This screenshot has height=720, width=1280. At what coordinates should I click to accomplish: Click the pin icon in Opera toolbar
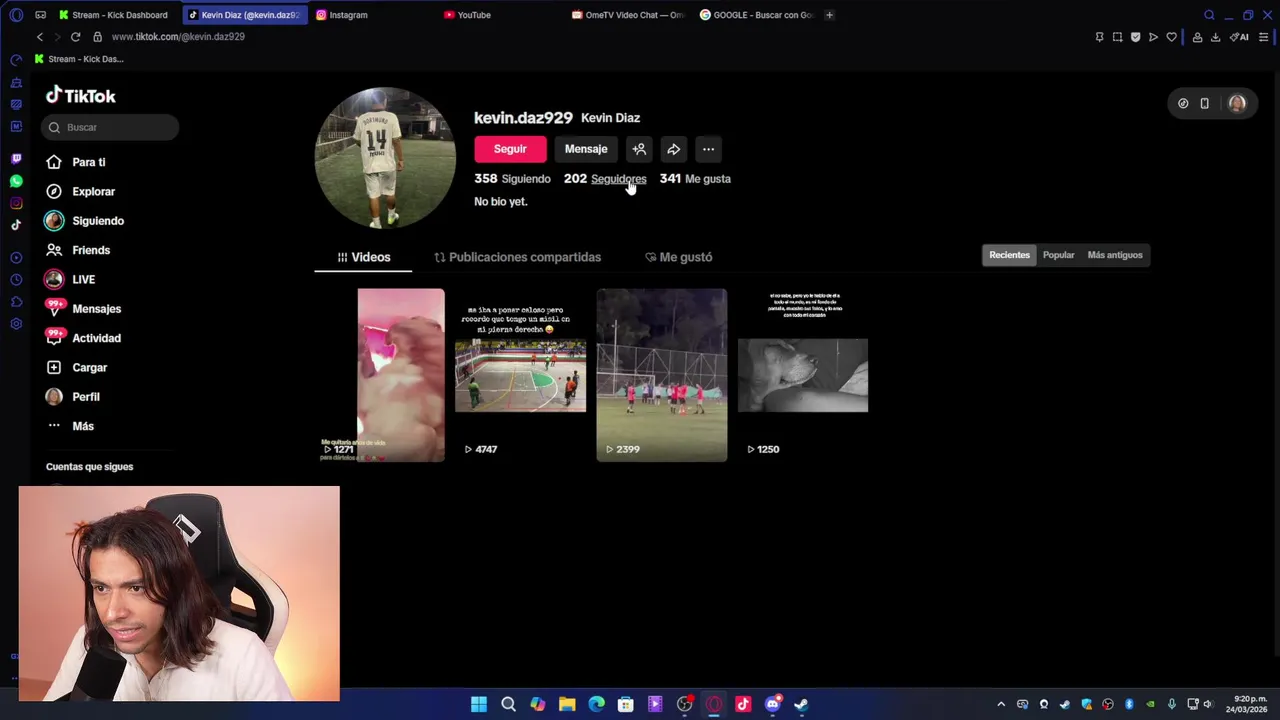[x=1099, y=37]
